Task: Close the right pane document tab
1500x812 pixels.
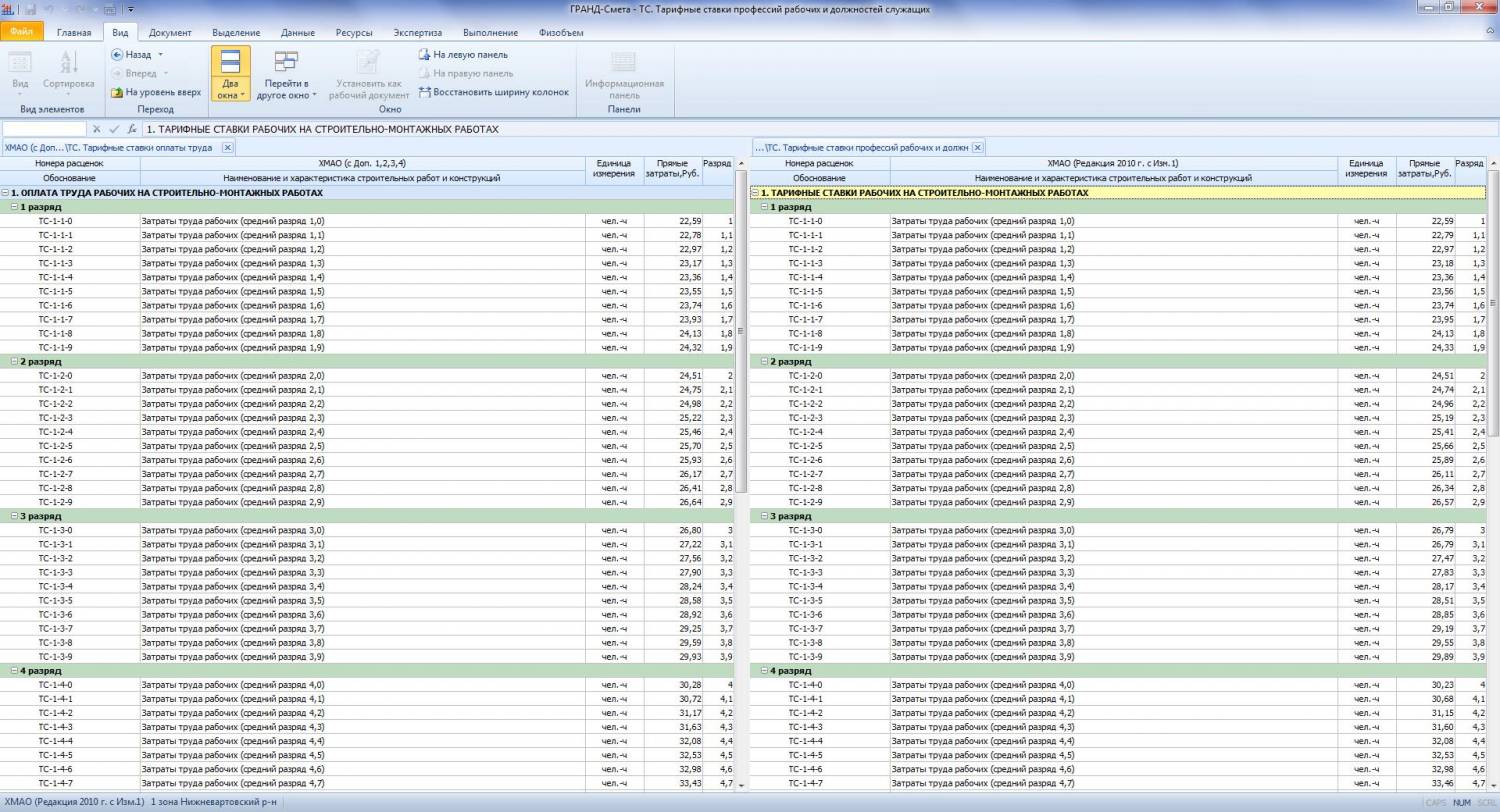Action: pos(977,147)
